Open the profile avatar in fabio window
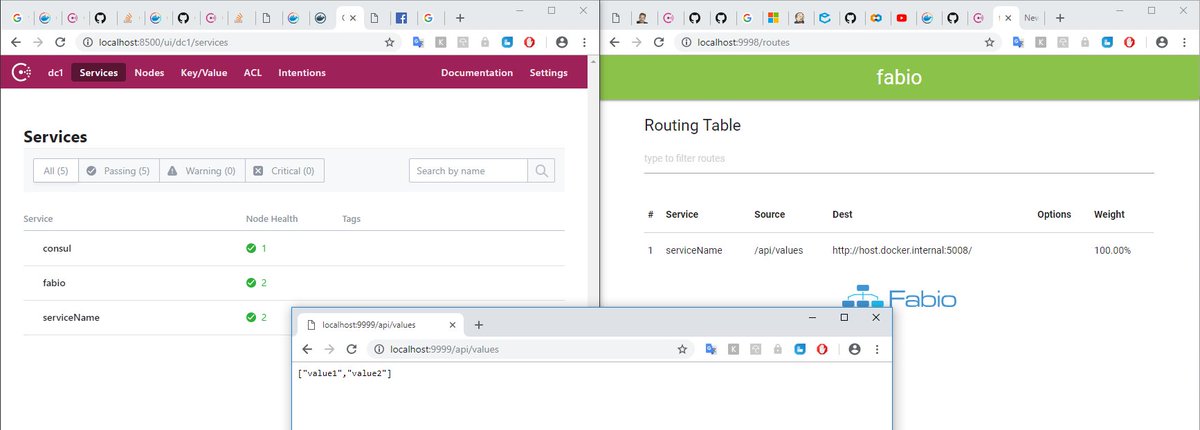 pos(1161,43)
